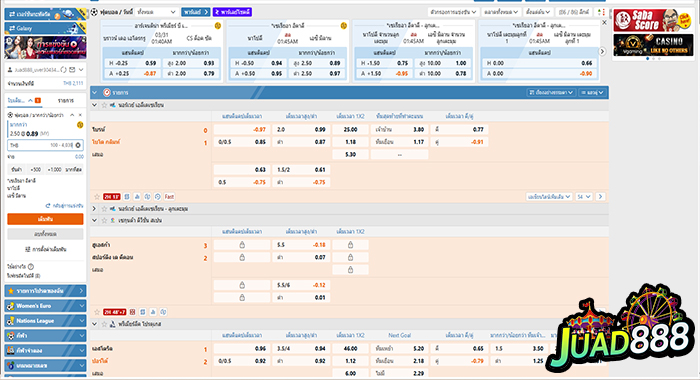Click the clear stake icon in THB field
700x380 pixels.
pos(78,145)
